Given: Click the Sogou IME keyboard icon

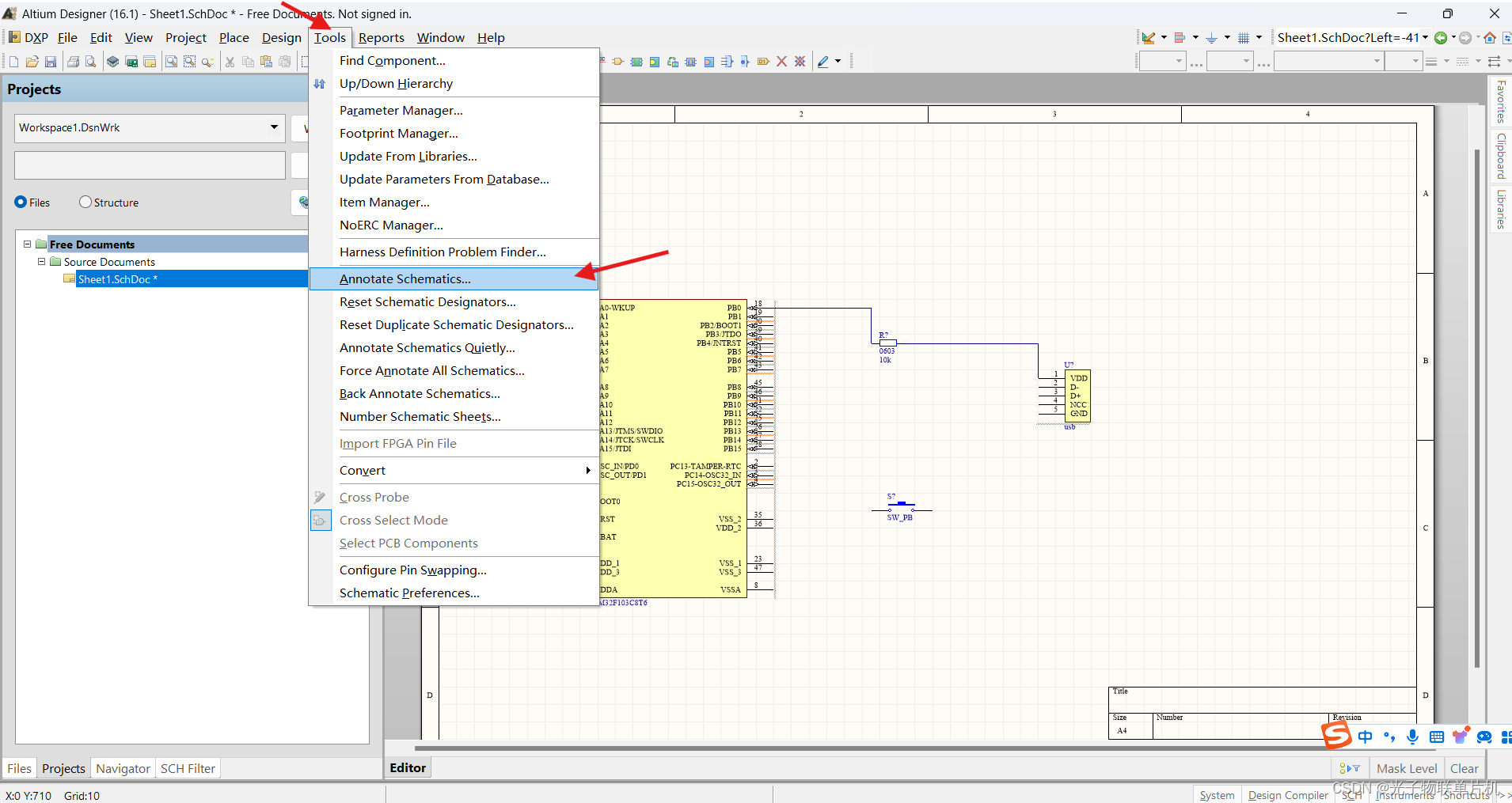Looking at the screenshot, I should 1437,737.
